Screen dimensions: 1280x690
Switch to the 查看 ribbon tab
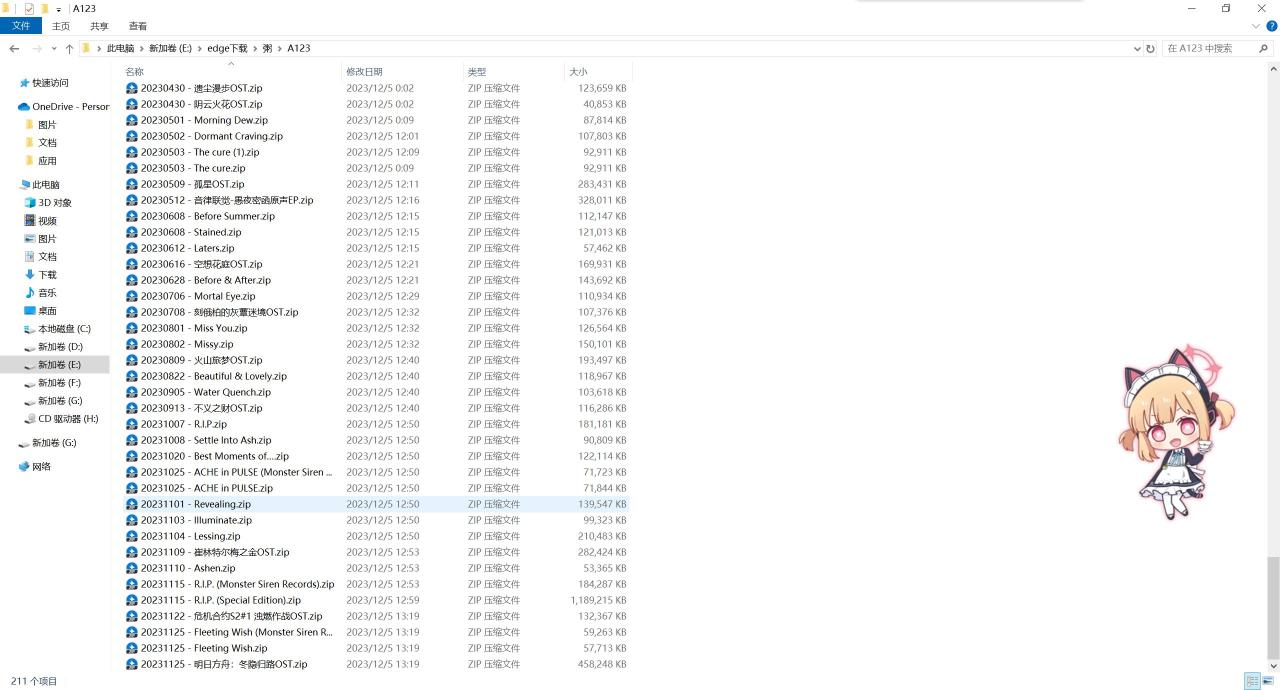(x=138, y=26)
